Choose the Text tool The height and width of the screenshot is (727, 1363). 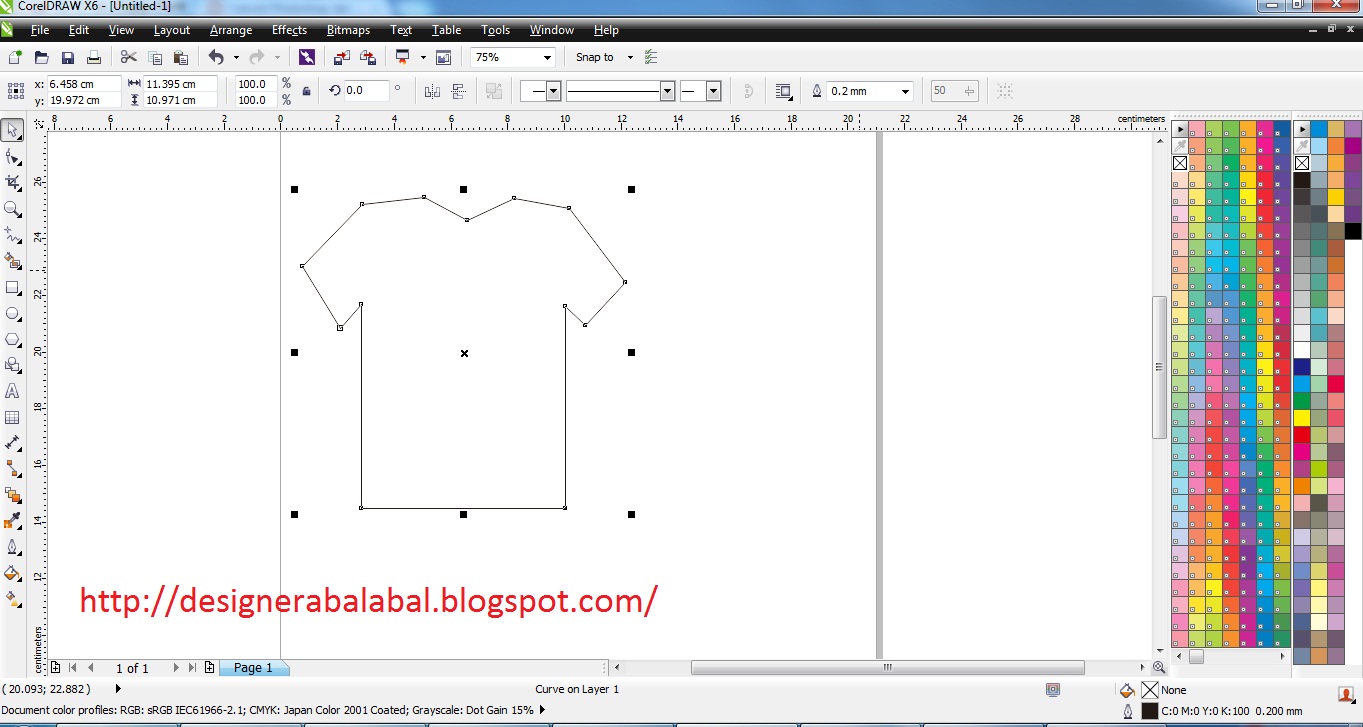tap(13, 391)
